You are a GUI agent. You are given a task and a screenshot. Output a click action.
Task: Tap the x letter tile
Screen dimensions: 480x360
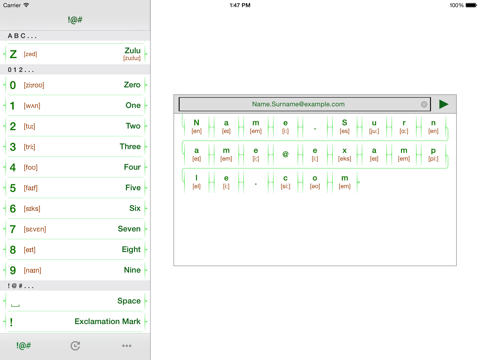coord(344,154)
